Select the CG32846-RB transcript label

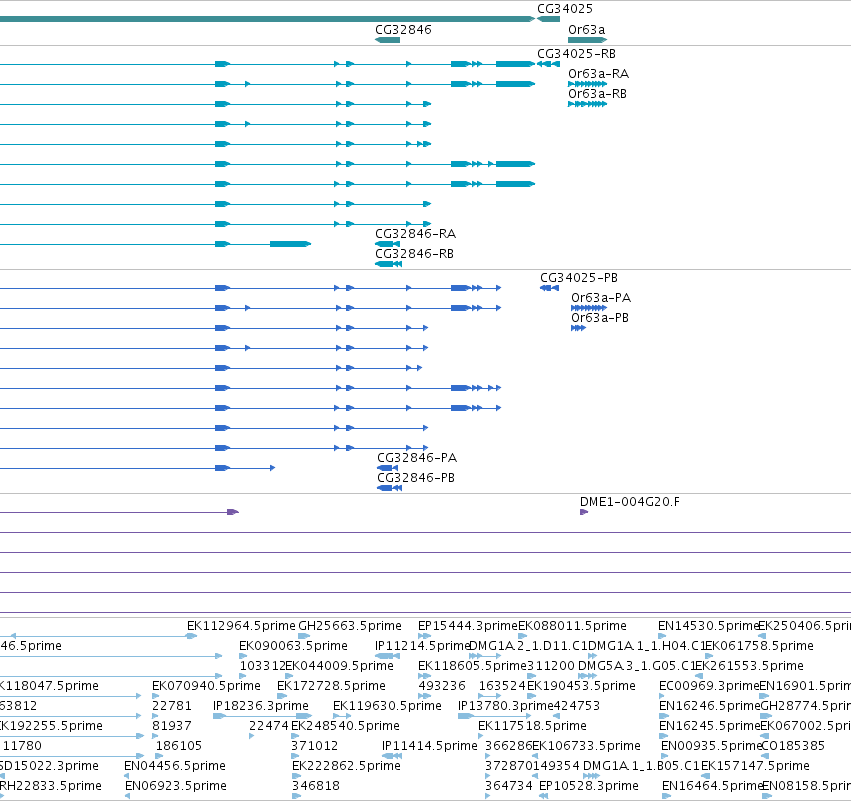(414, 254)
